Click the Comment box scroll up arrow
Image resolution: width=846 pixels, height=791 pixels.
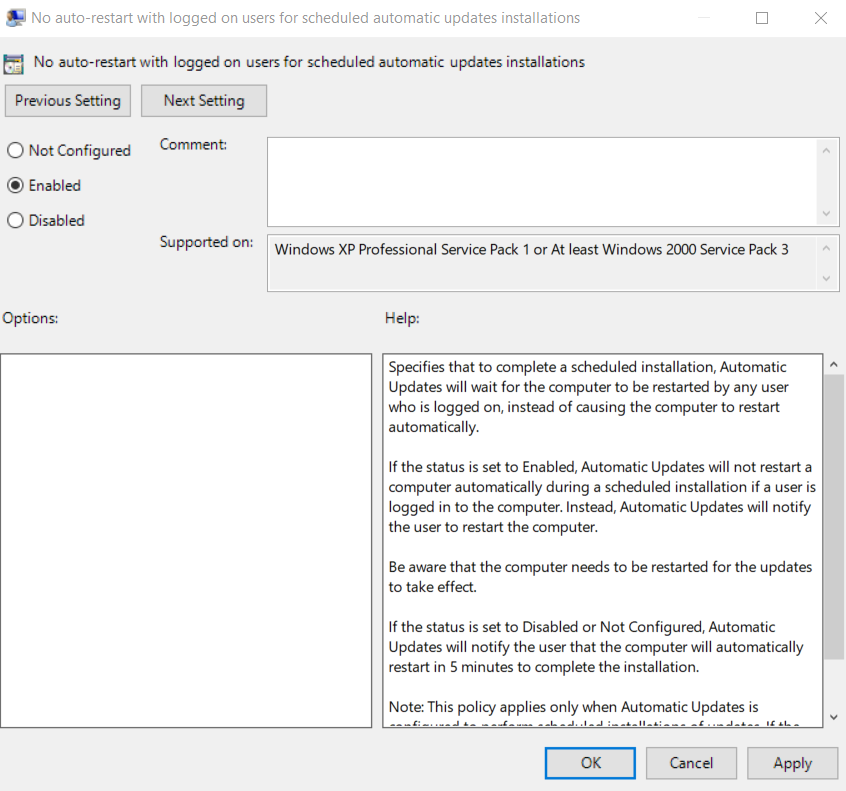(x=826, y=151)
